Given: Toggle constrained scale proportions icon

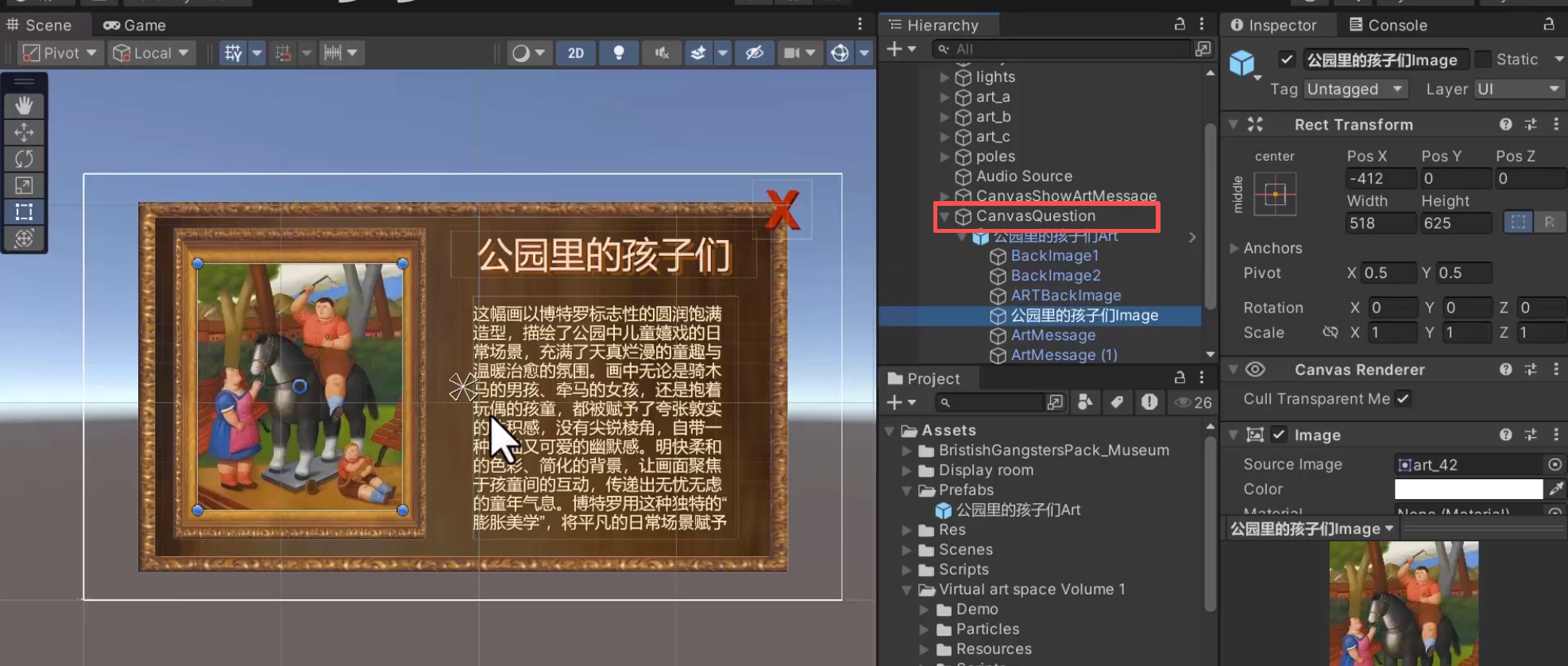Looking at the screenshot, I should tap(1330, 332).
